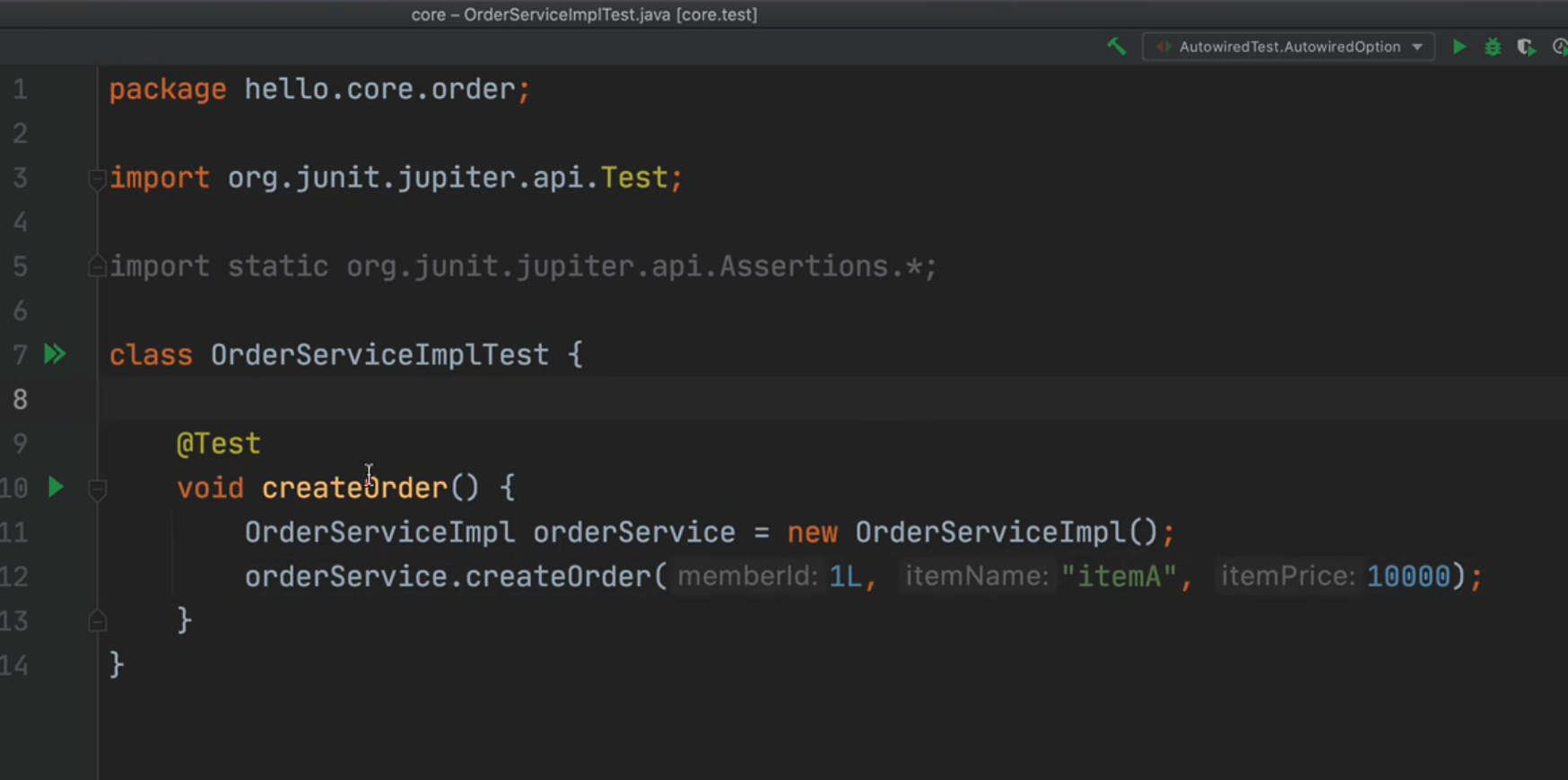
Task: Collapse the imports fold marker at line 3
Action: click(x=97, y=178)
